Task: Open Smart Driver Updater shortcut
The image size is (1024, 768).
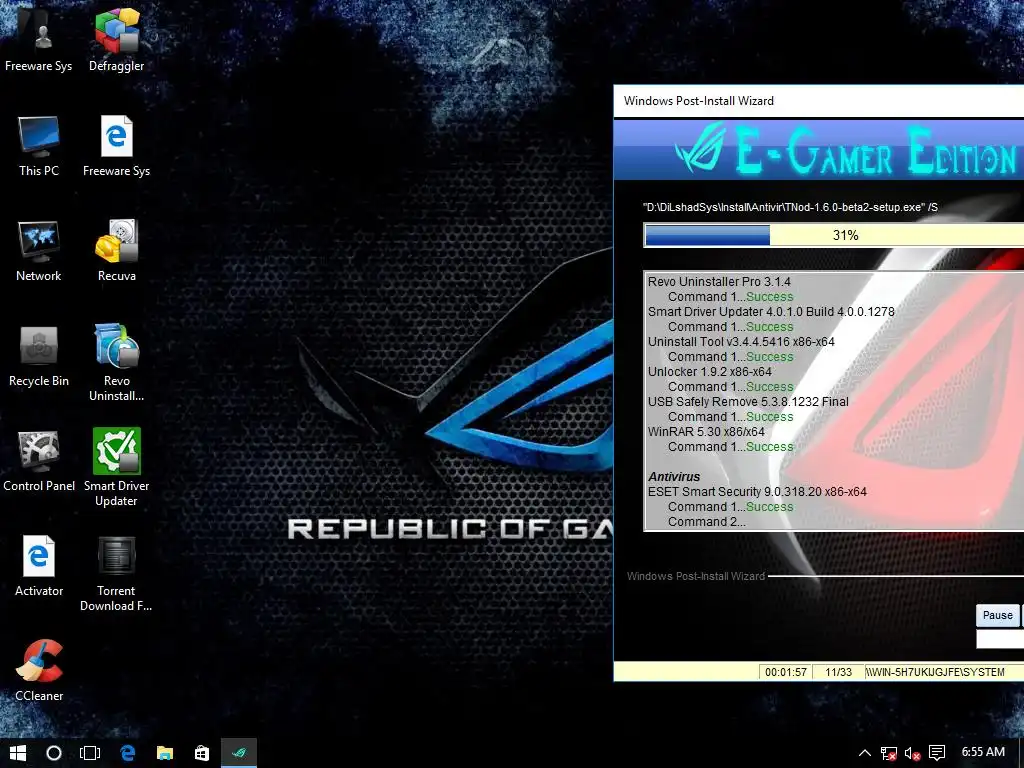Action: (x=116, y=468)
